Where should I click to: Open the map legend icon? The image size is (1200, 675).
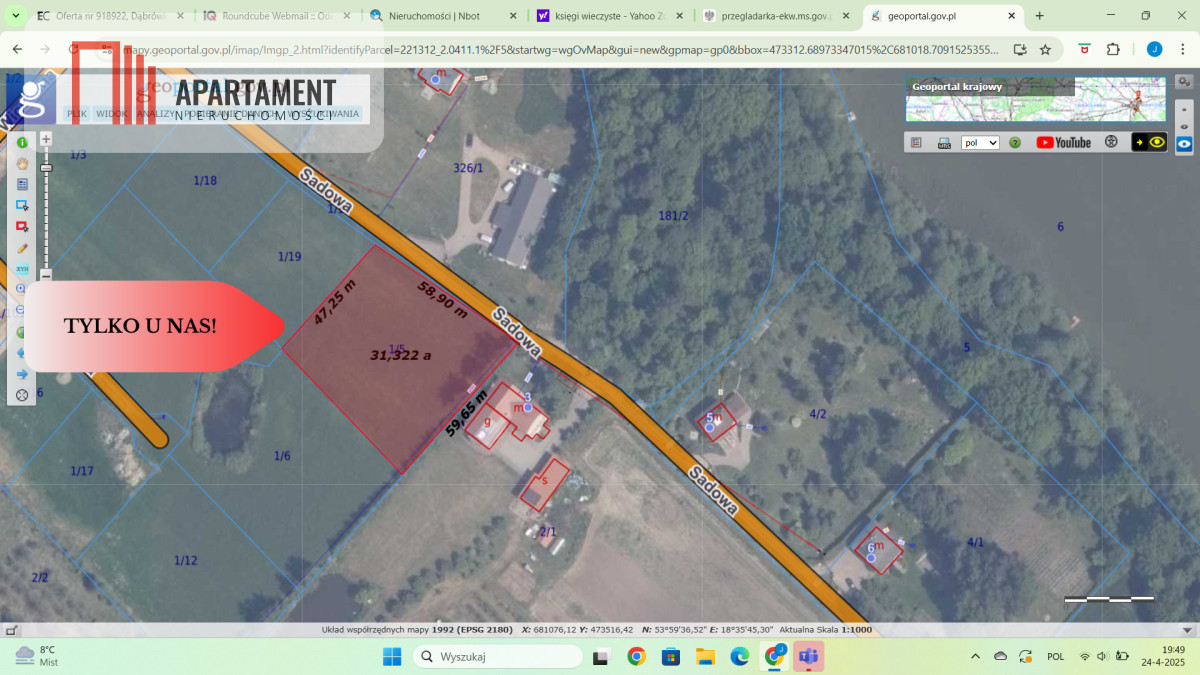tap(917, 143)
